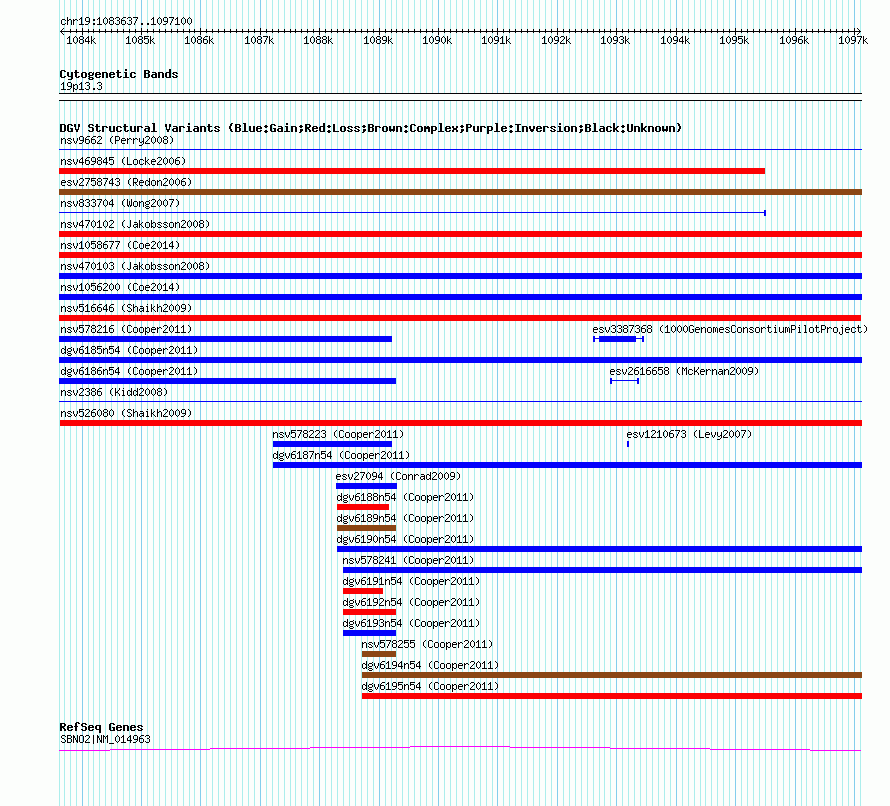Click the esv1210673 (Levy2007) label
This screenshot has height=806, width=890.
689,434
